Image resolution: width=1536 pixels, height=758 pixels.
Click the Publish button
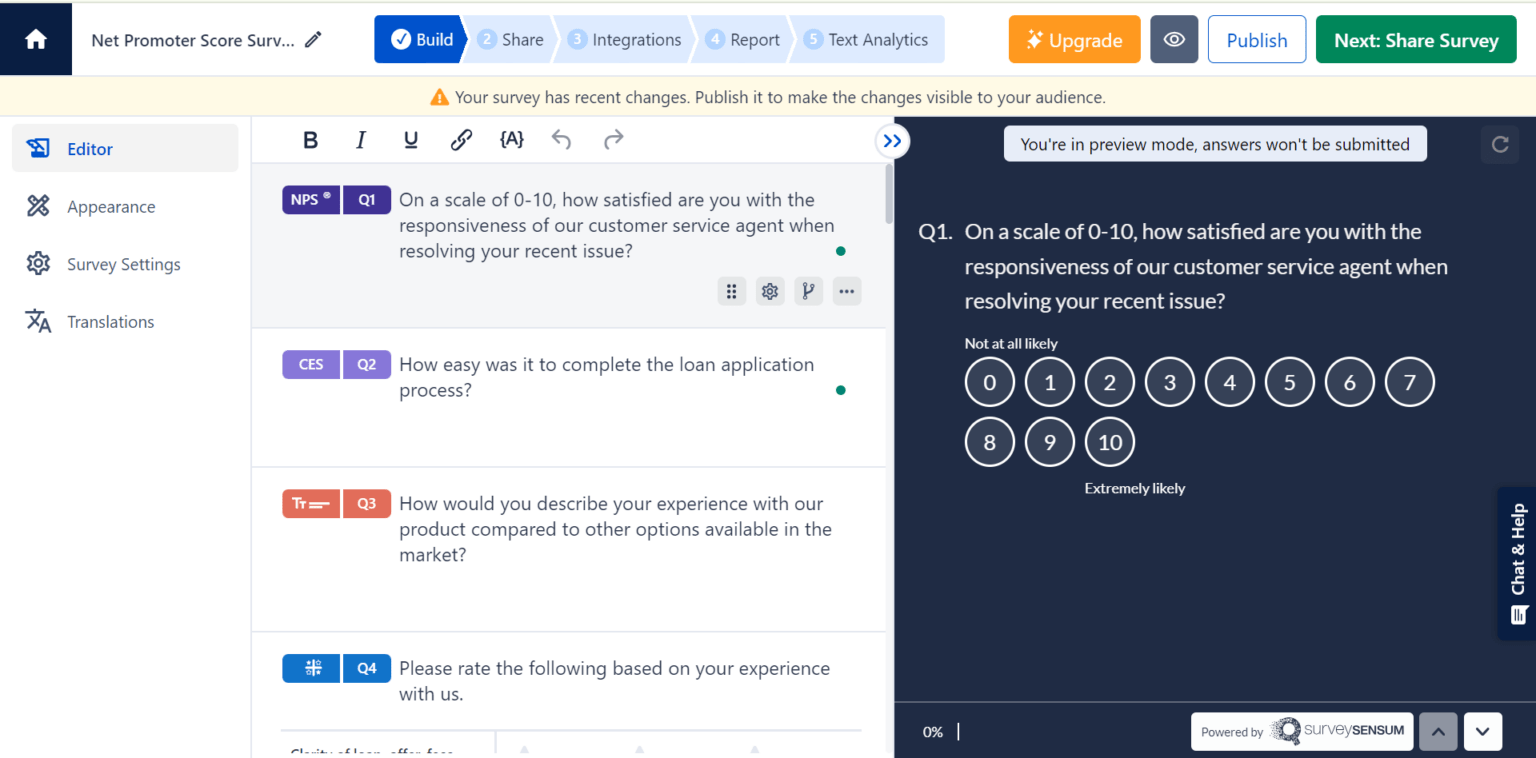(x=1256, y=40)
